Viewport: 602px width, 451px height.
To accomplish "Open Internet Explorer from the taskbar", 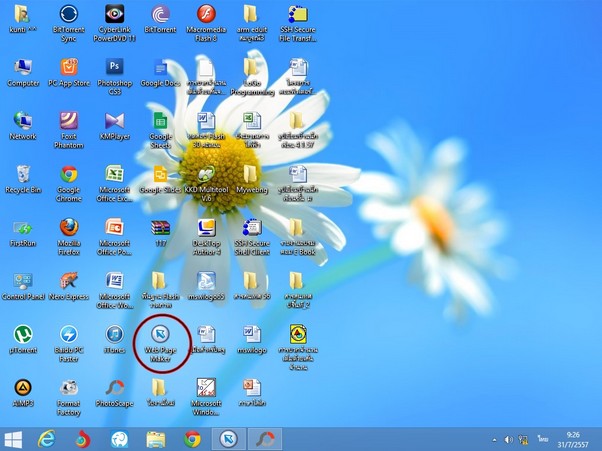I will click(x=46, y=439).
